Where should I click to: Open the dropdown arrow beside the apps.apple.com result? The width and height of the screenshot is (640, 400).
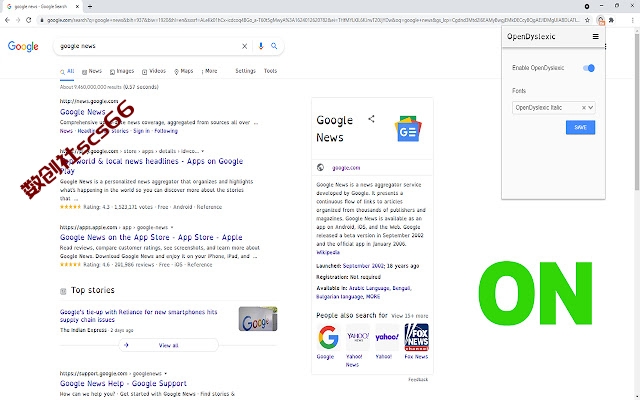tap(172, 227)
